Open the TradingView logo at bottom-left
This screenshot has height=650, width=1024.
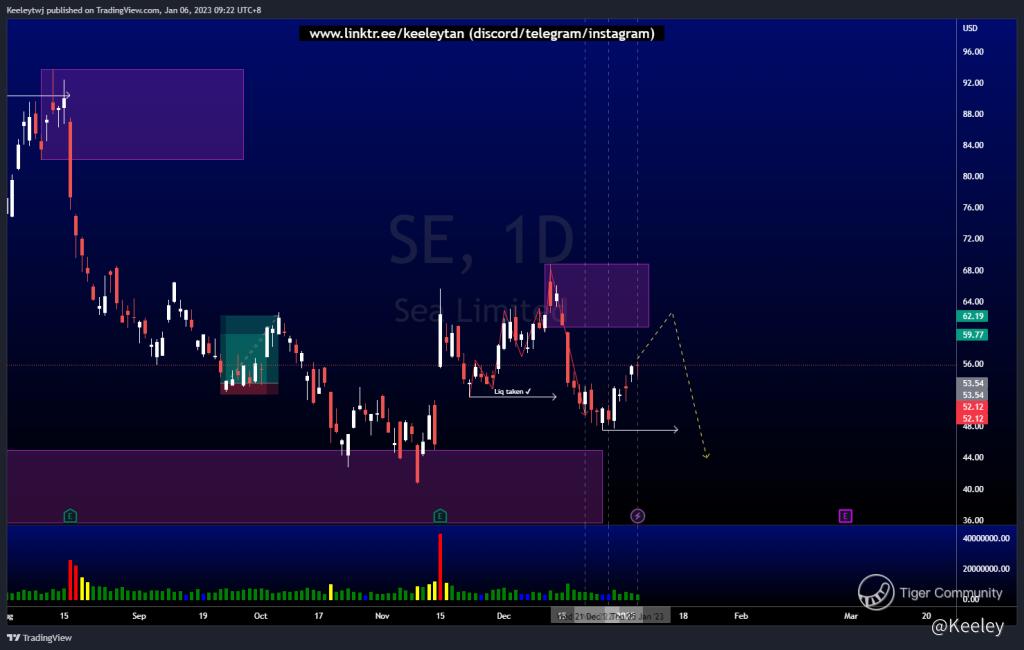(x=39, y=638)
